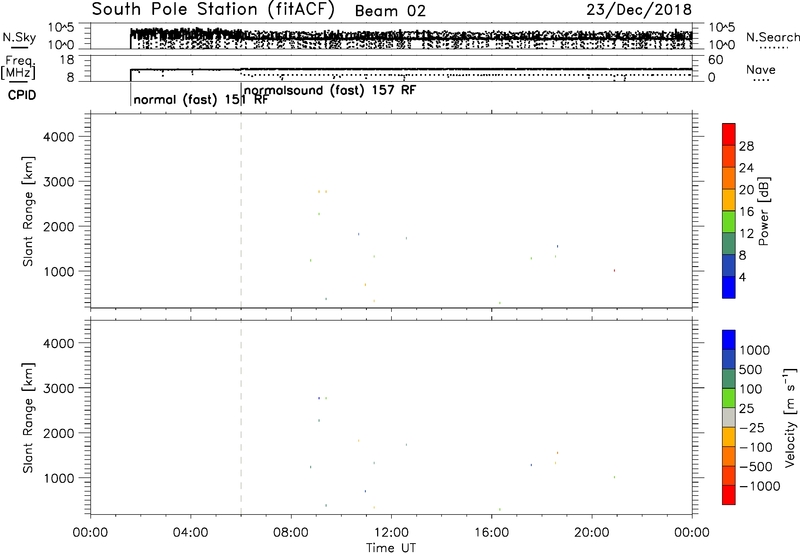
Task: Click the 'Time UT' axis label
Action: pos(391,548)
